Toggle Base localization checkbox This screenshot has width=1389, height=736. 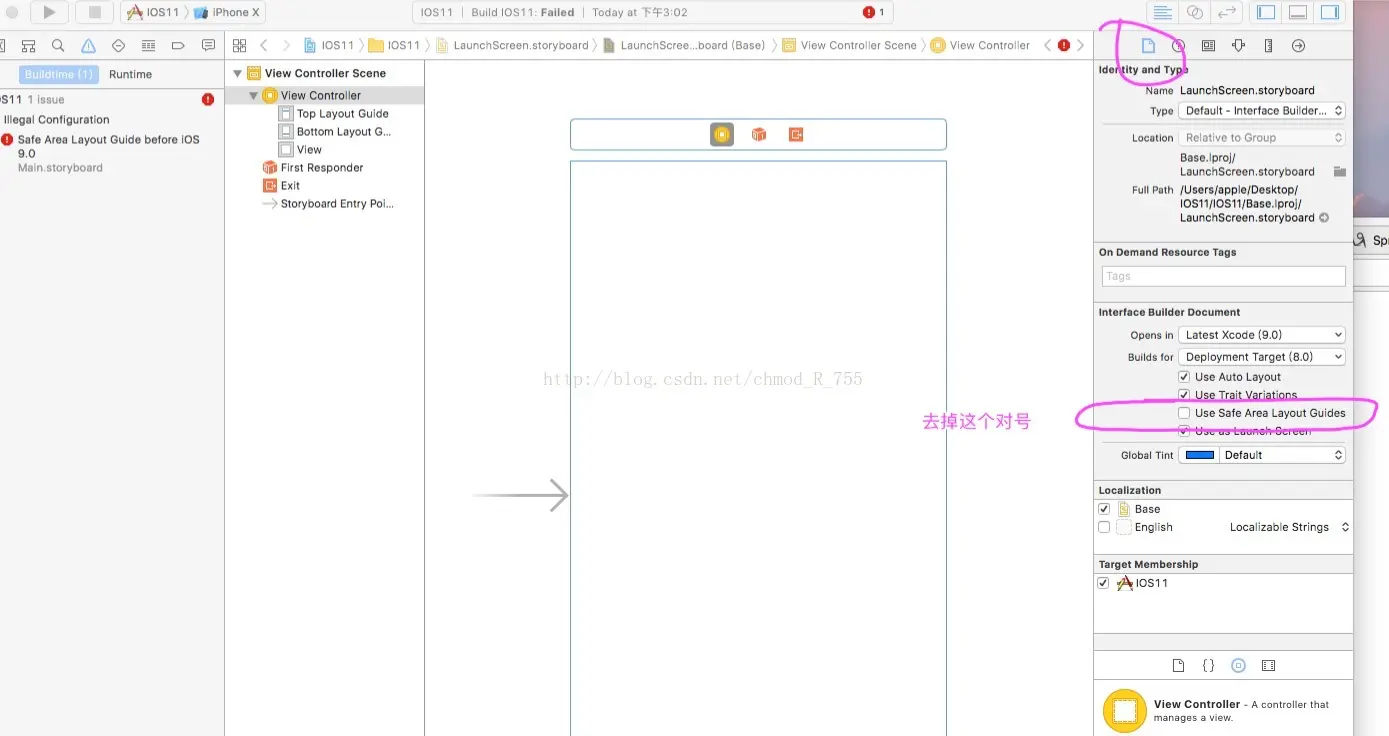1104,509
